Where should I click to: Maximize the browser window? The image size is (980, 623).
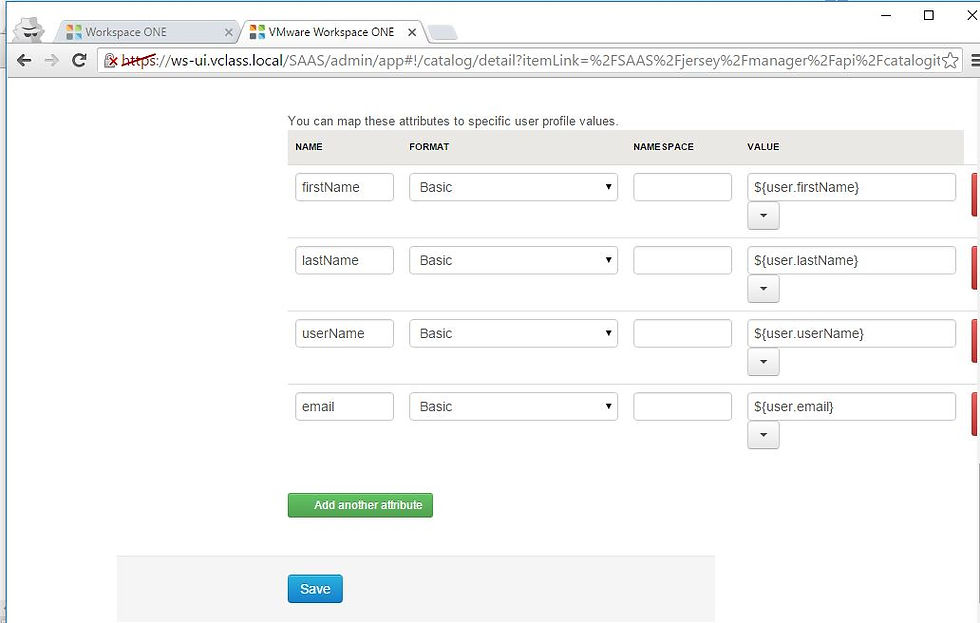click(929, 15)
